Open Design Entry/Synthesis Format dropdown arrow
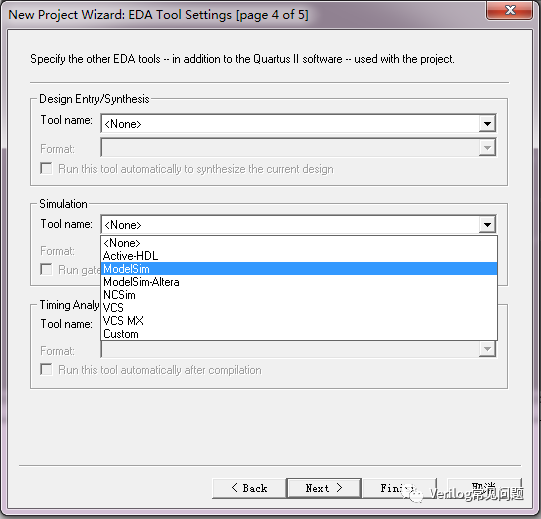The height and width of the screenshot is (519, 541). pyautogui.click(x=487, y=148)
